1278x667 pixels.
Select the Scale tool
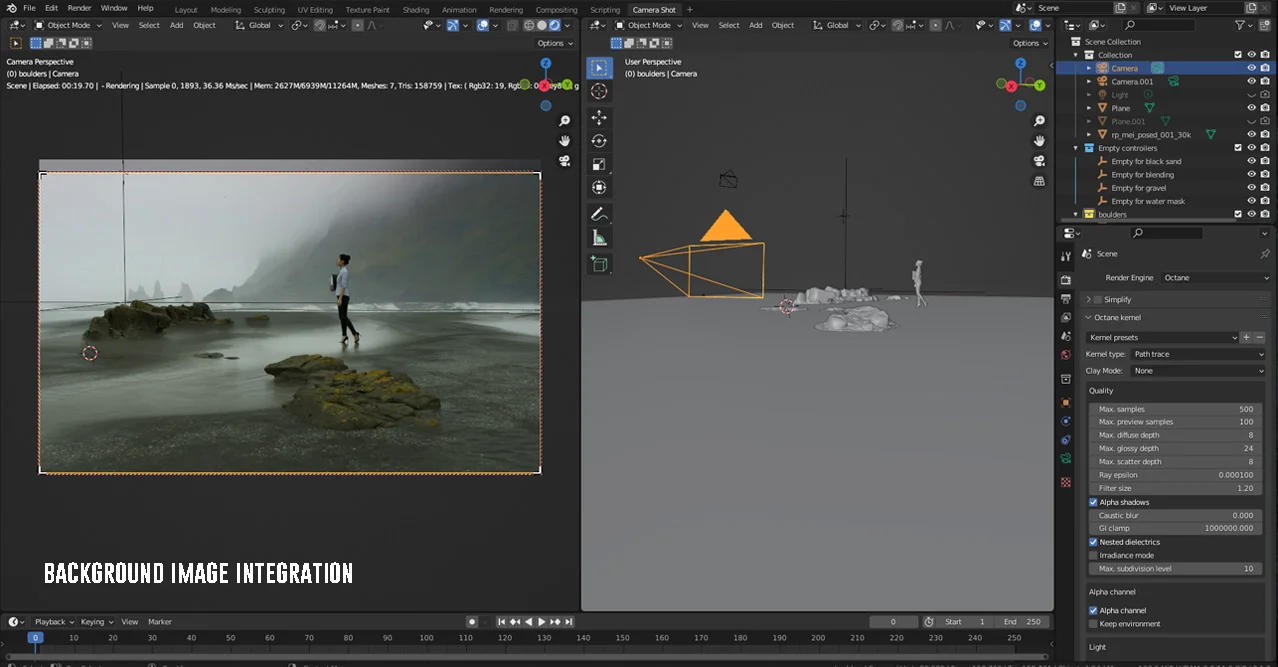pyautogui.click(x=599, y=164)
